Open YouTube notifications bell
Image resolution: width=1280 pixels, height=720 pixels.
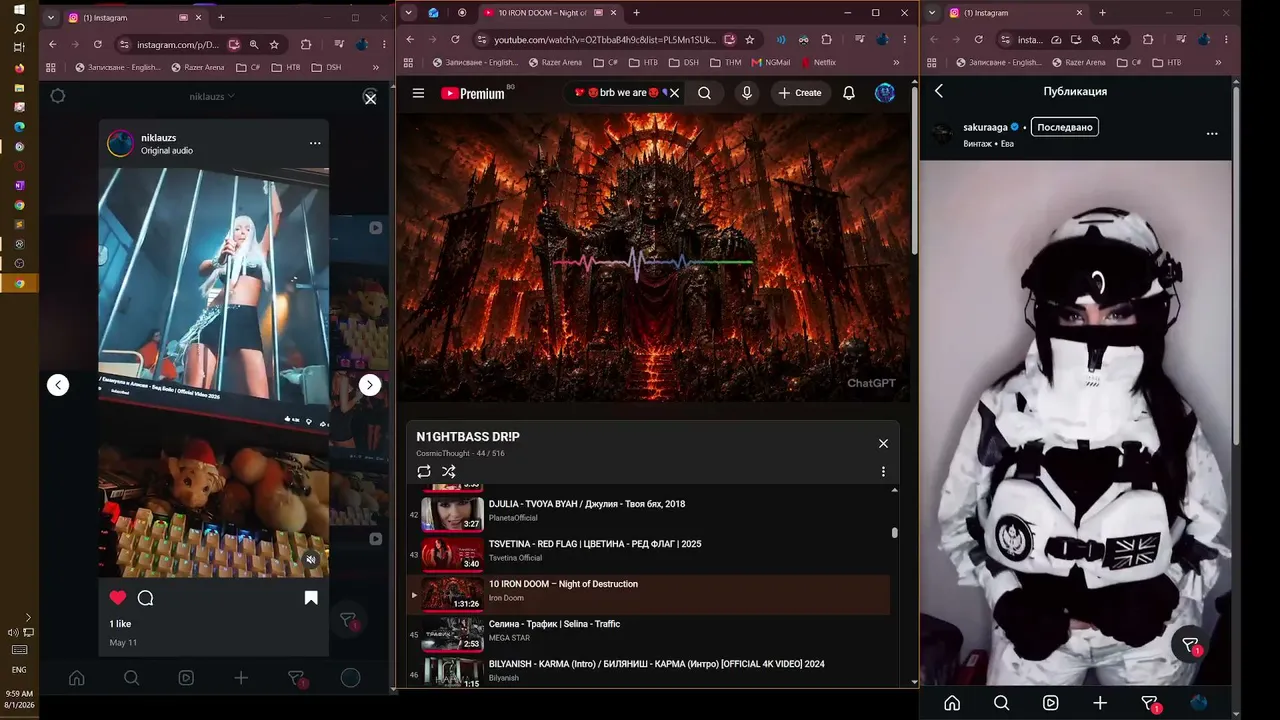click(x=849, y=93)
